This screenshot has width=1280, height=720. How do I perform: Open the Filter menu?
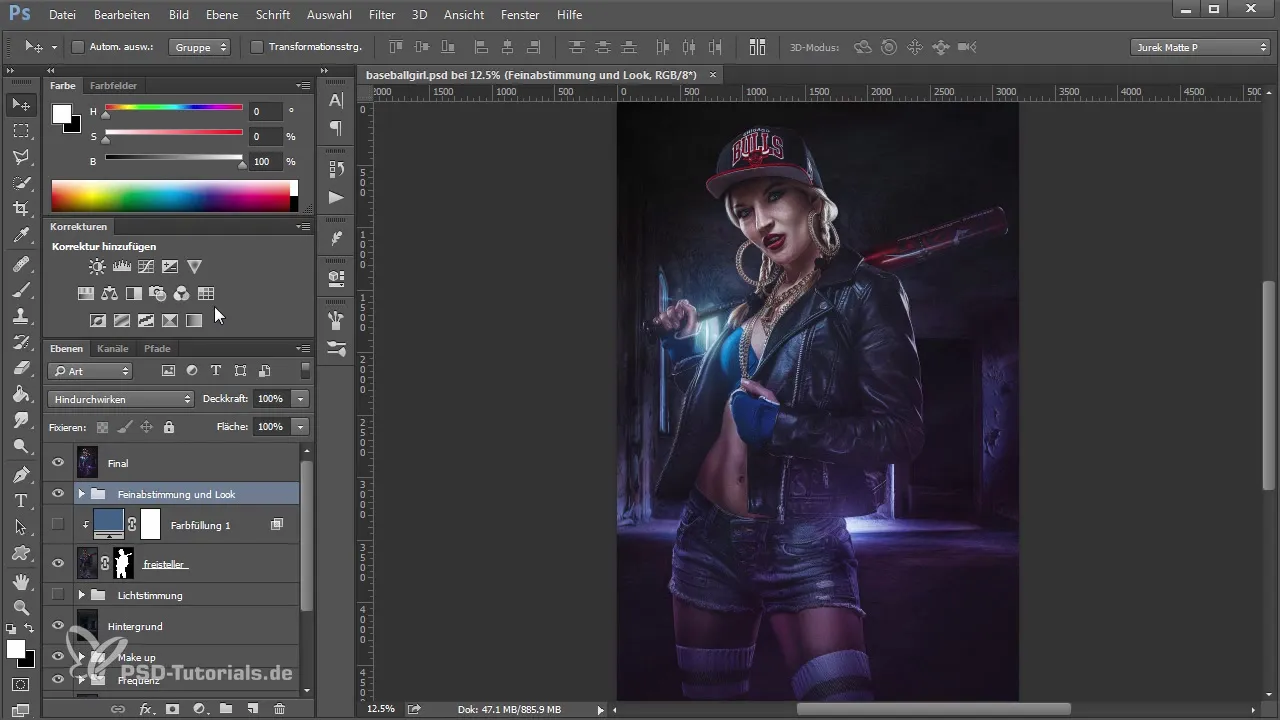click(x=381, y=15)
